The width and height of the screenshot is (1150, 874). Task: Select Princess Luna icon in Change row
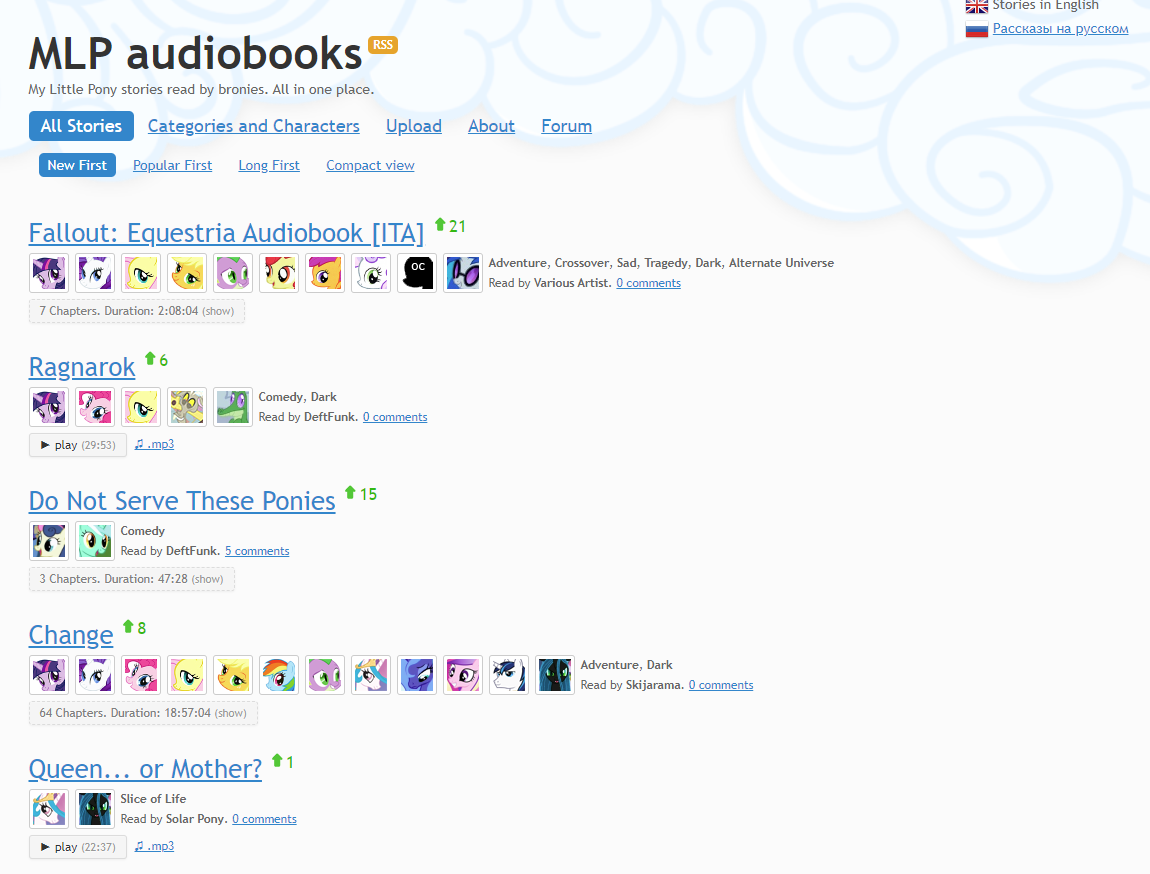point(417,675)
